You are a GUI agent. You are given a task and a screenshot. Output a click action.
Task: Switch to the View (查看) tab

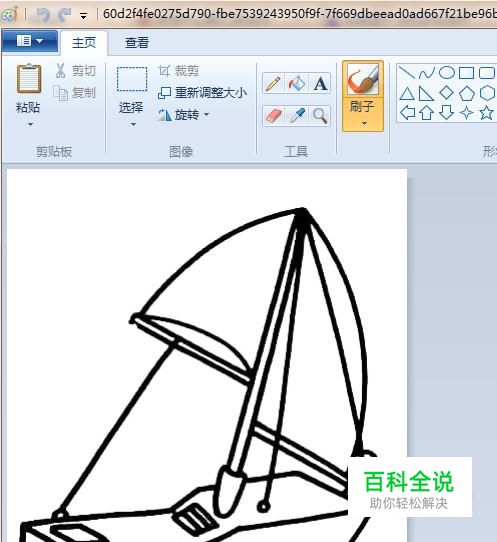137,43
